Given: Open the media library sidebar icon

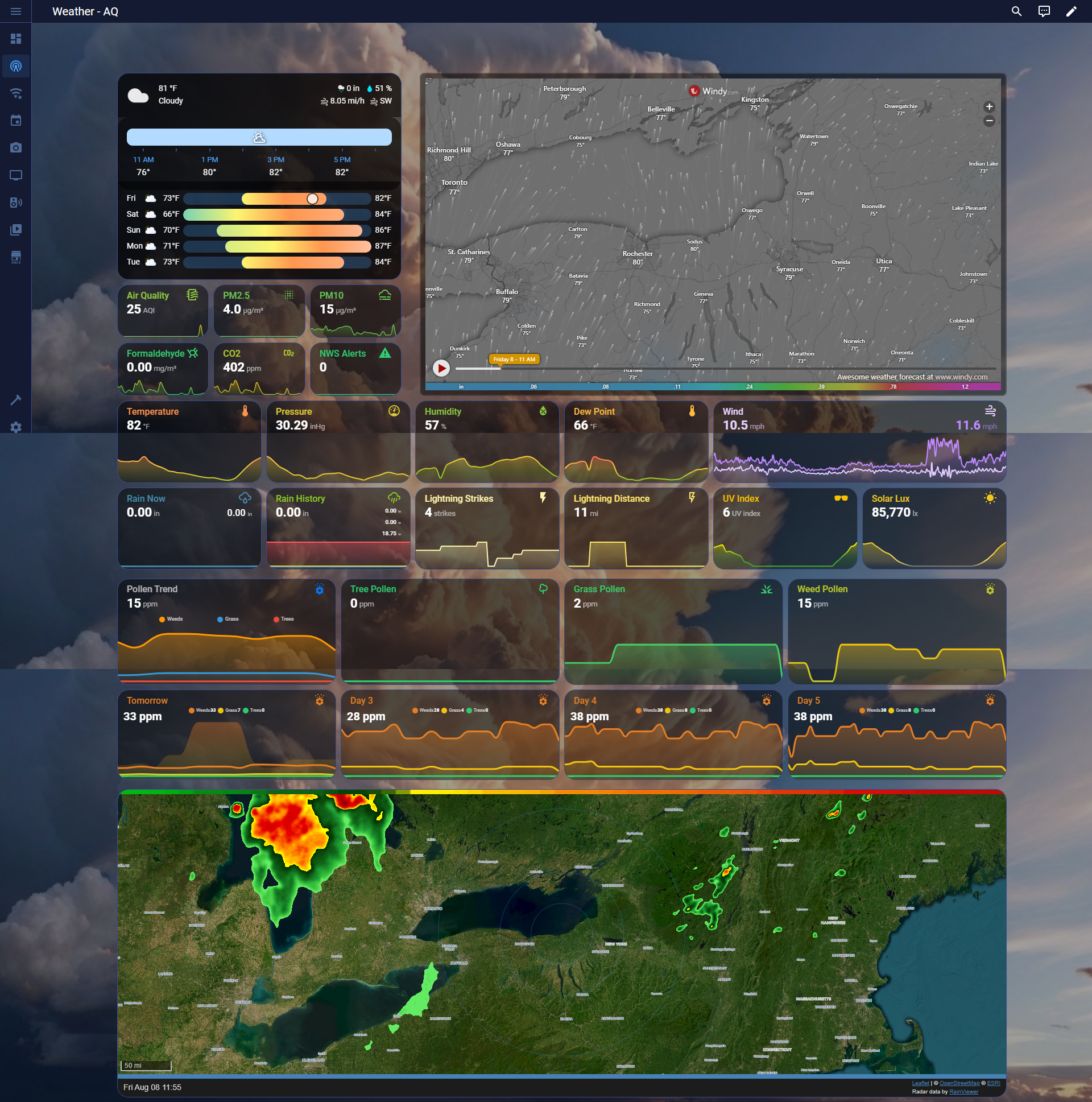Looking at the screenshot, I should [x=16, y=230].
